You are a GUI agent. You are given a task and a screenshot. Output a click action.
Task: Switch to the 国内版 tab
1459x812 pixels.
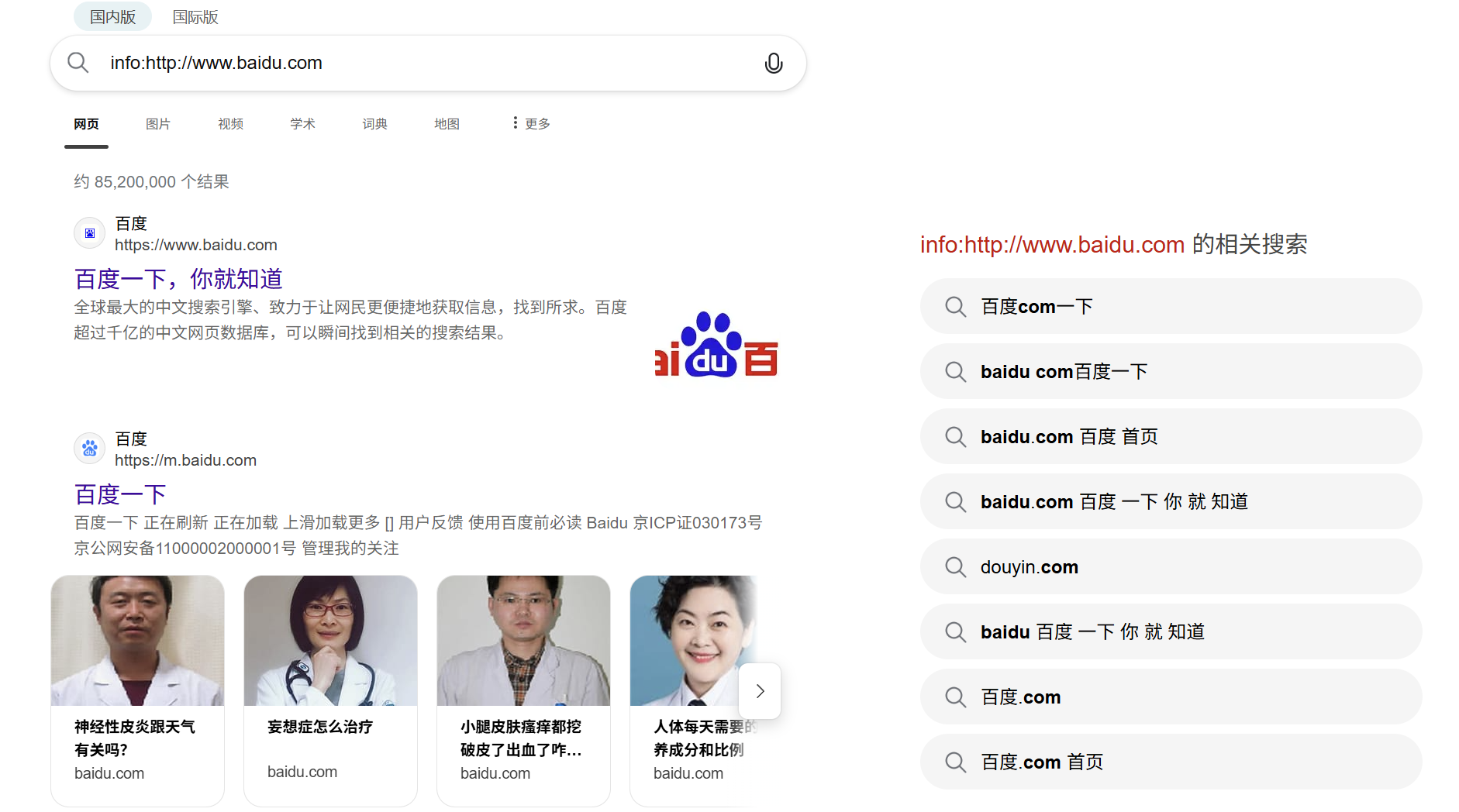tap(112, 16)
